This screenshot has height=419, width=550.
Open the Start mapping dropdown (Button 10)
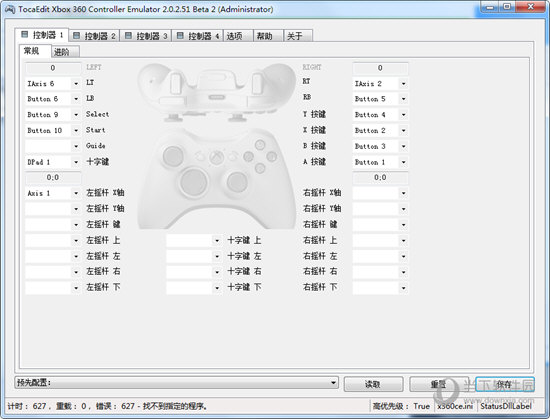[53, 130]
